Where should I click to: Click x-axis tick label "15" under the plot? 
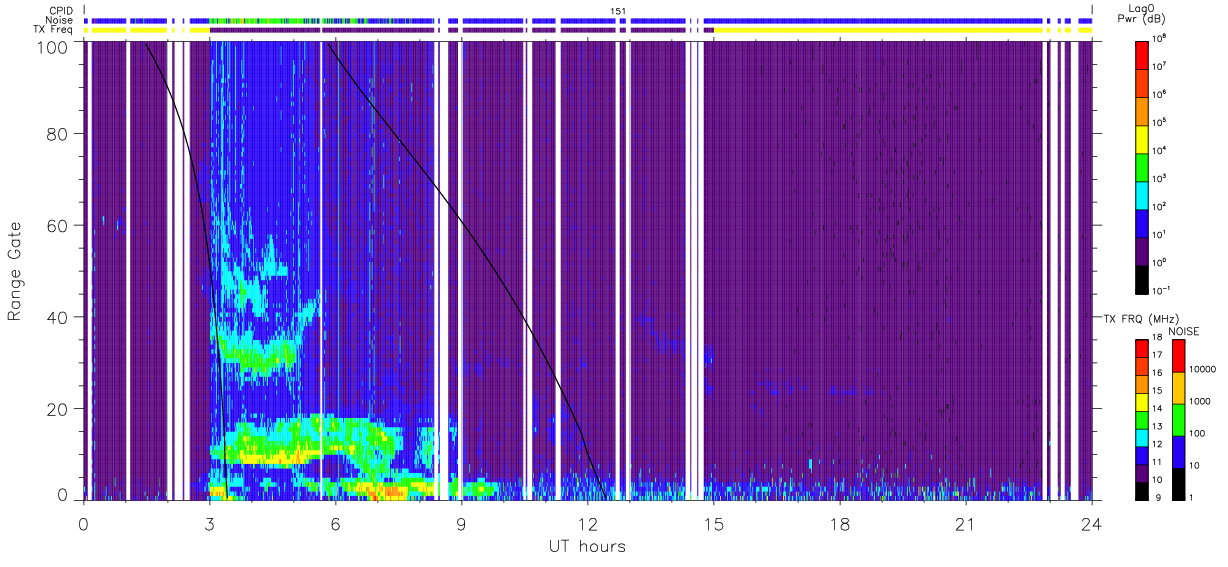pos(713,524)
